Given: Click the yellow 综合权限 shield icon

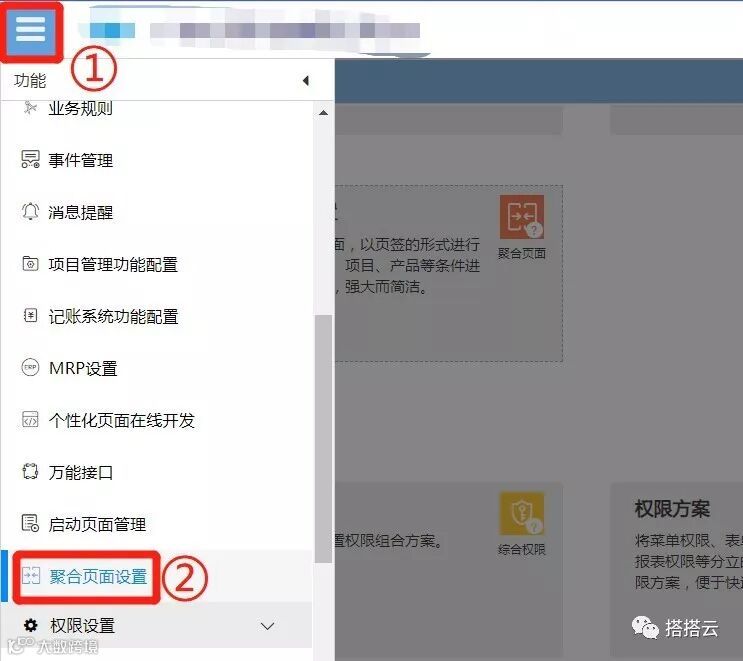Looking at the screenshot, I should coord(522,514).
